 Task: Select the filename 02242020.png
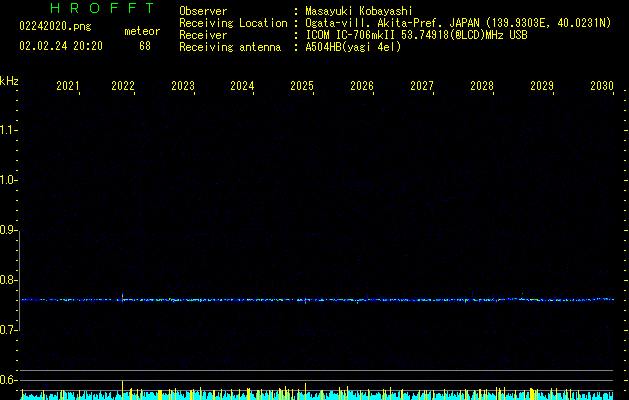(x=55, y=27)
